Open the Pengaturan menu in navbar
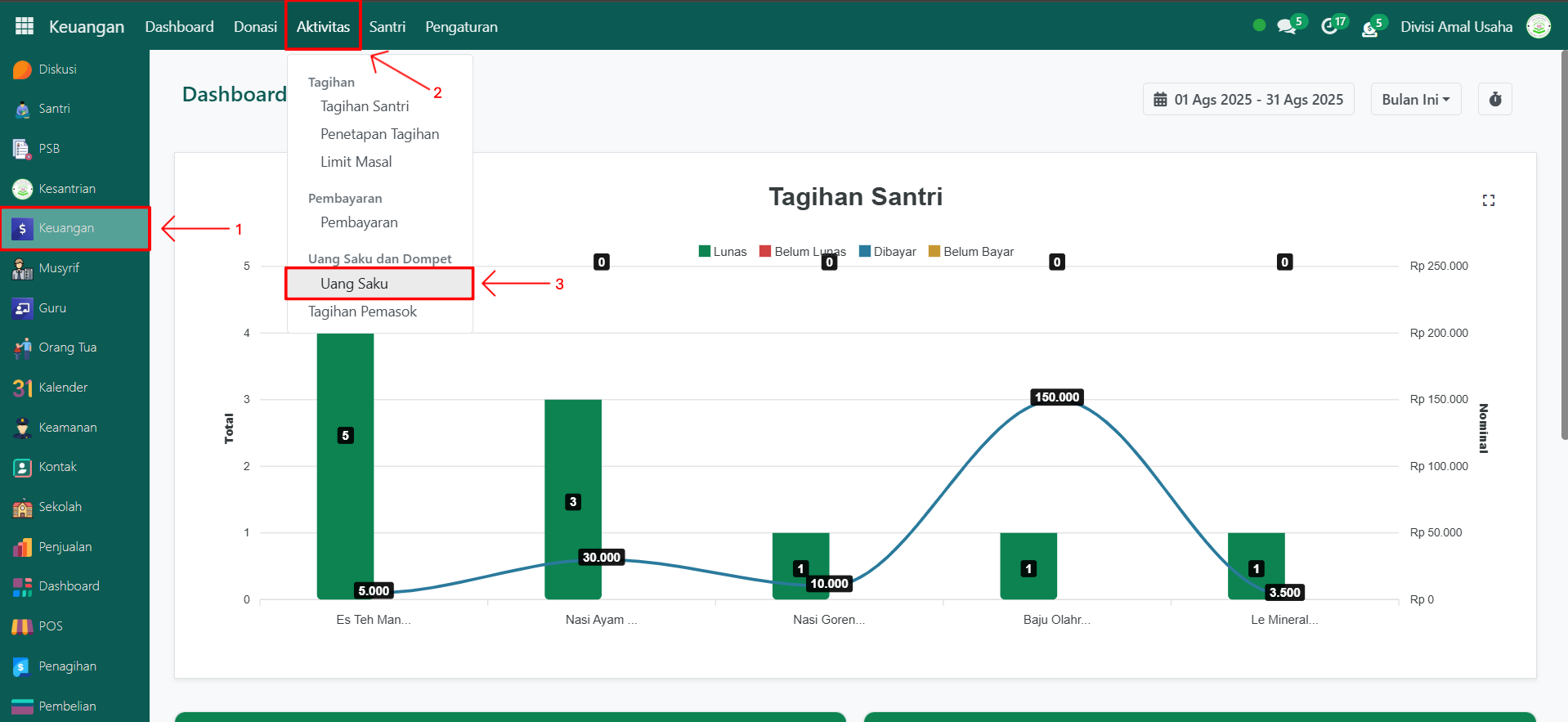1568x722 pixels. [461, 26]
